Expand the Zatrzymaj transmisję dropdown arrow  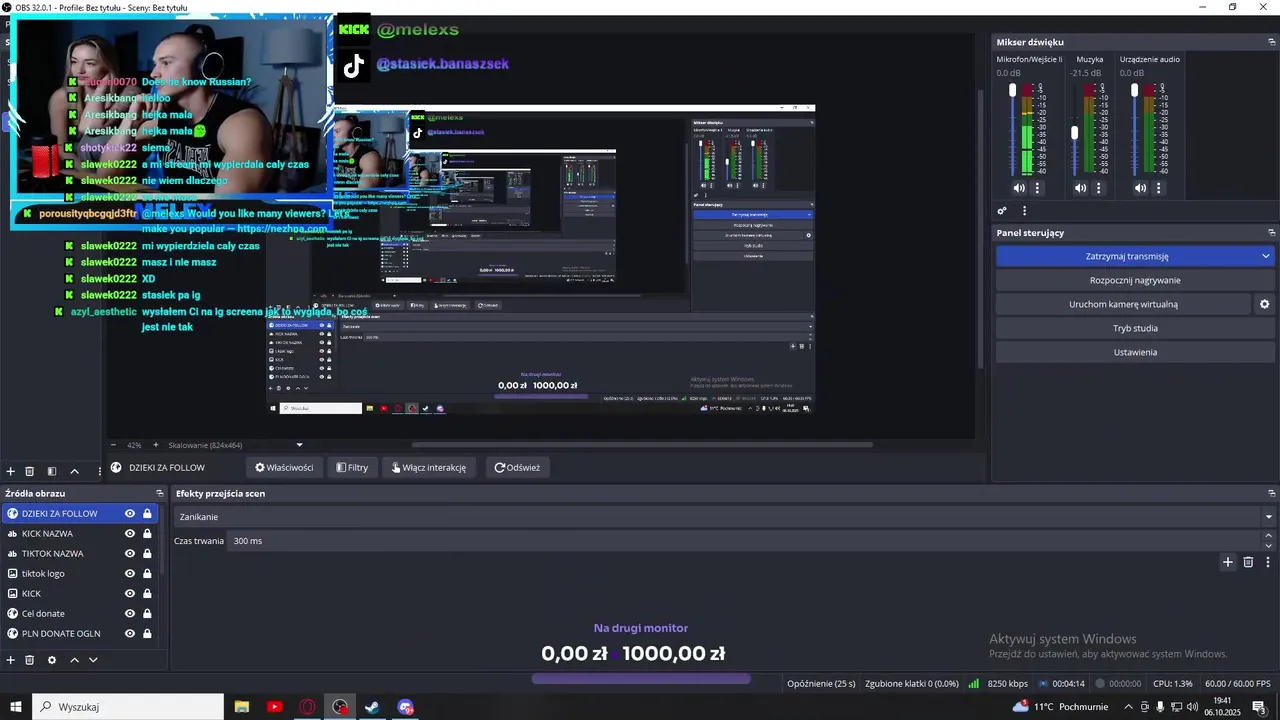coord(1265,256)
